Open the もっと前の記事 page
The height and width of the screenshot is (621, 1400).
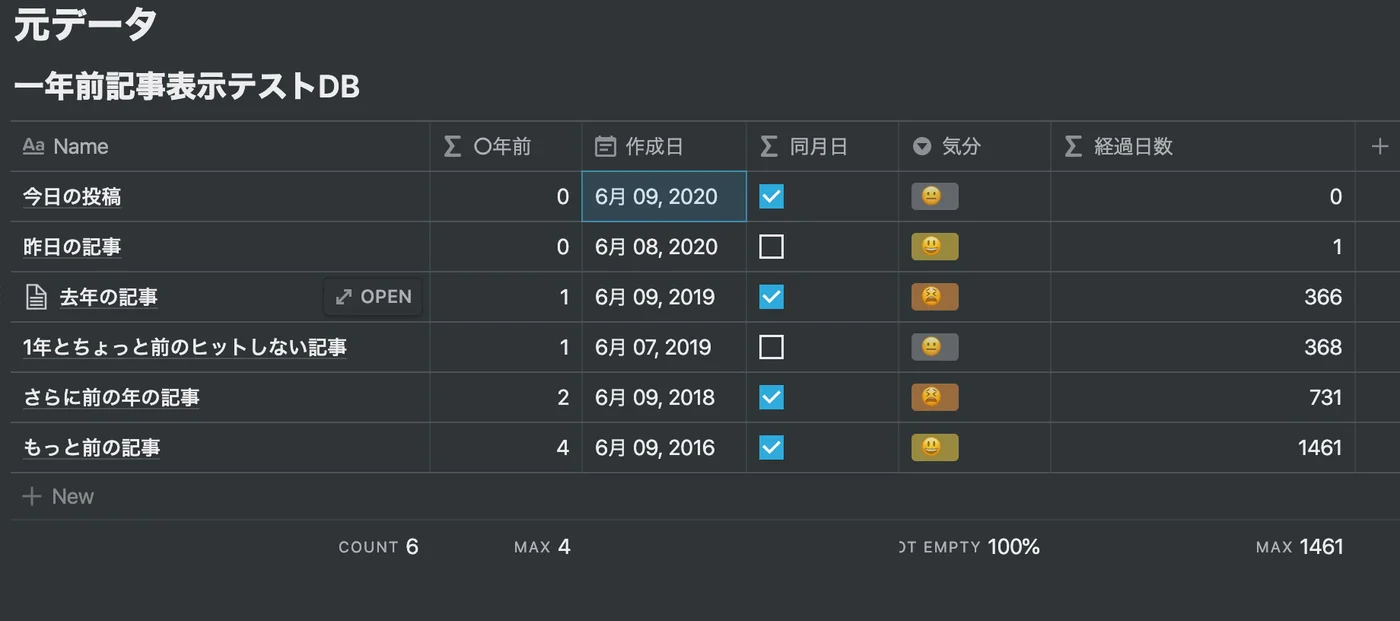tap(92, 447)
